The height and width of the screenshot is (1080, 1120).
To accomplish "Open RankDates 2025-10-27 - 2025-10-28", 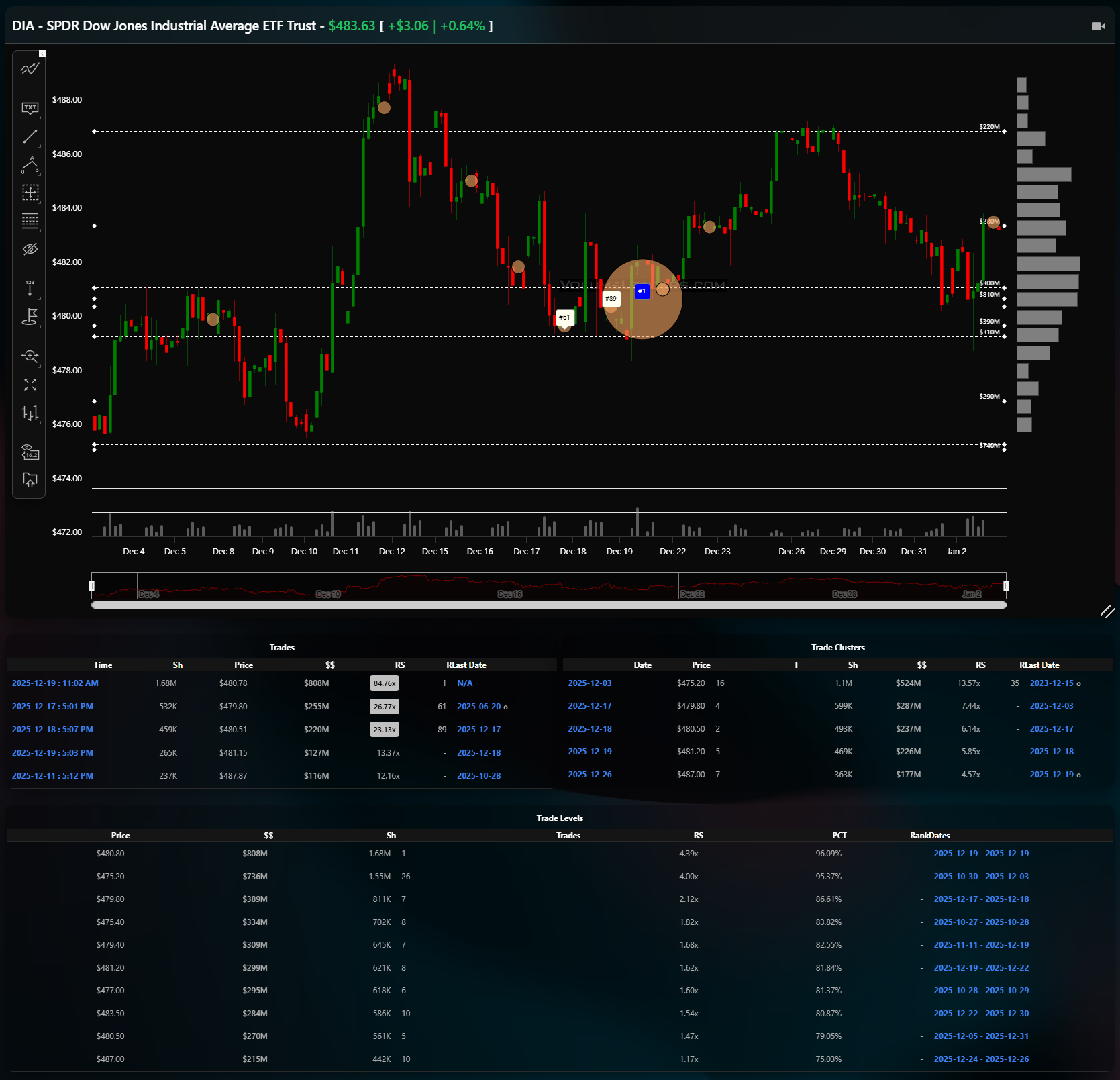I will [981, 922].
